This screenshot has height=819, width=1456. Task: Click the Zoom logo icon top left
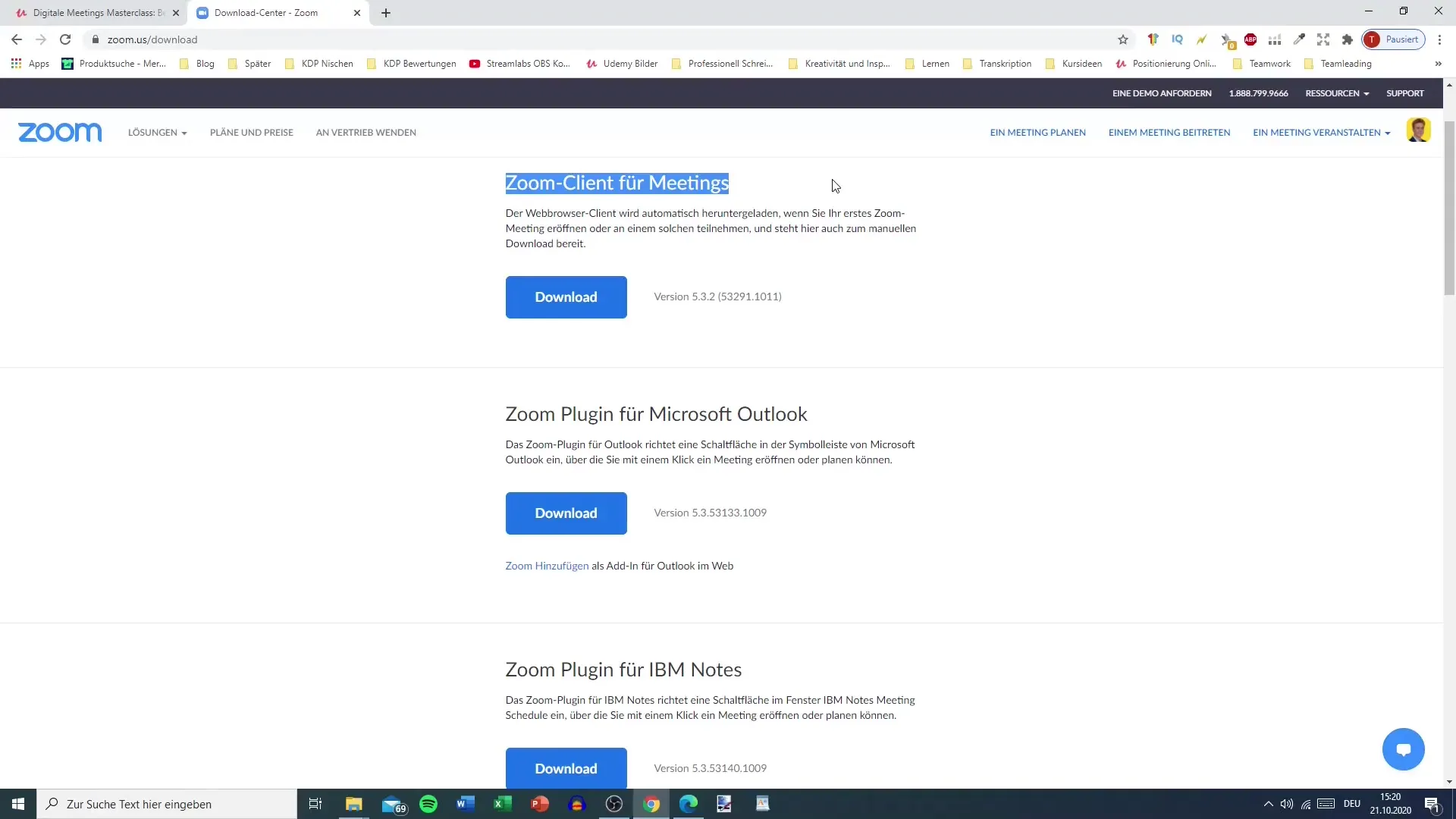point(59,131)
